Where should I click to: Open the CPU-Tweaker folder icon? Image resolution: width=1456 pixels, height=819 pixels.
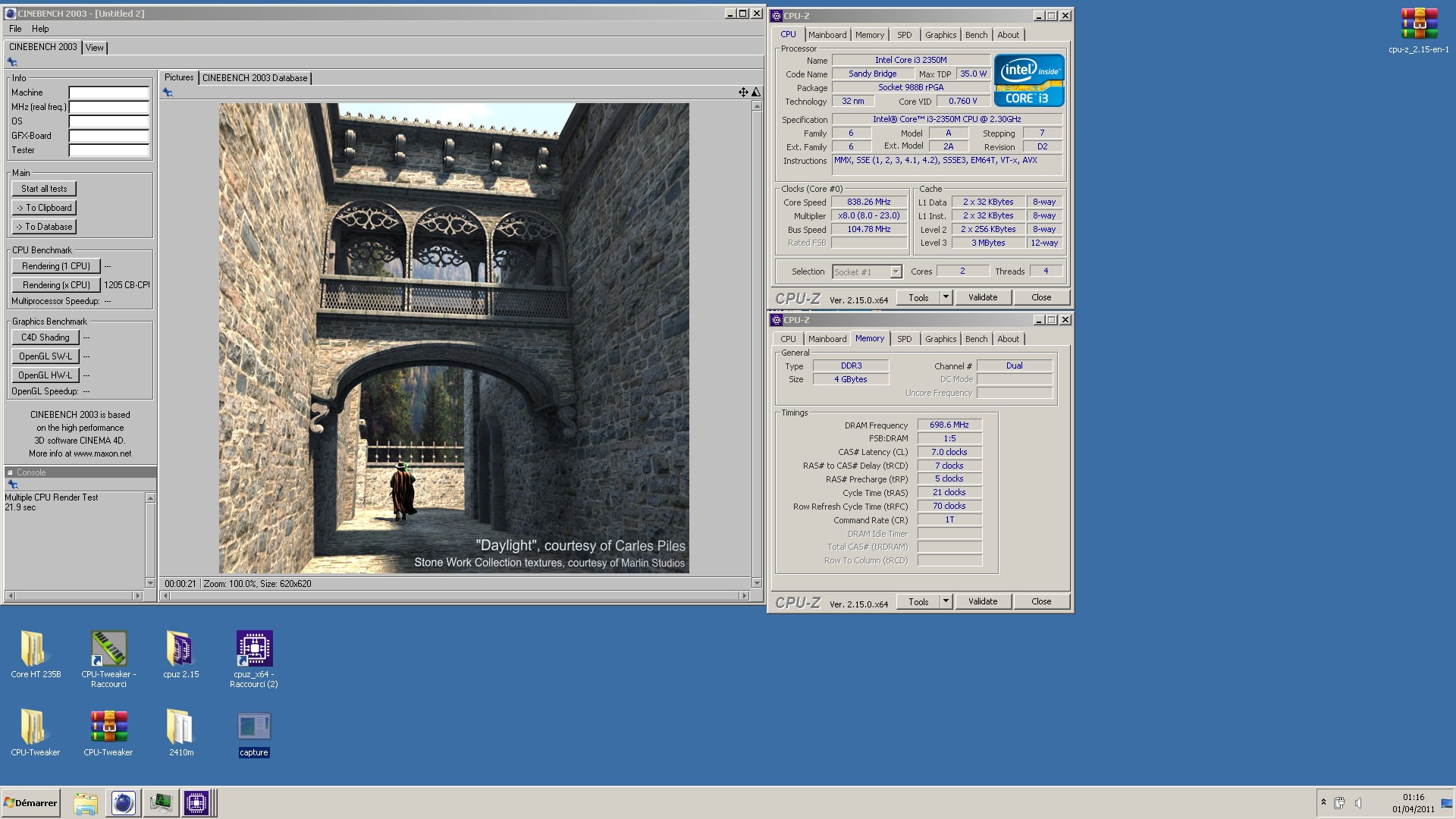(35, 729)
